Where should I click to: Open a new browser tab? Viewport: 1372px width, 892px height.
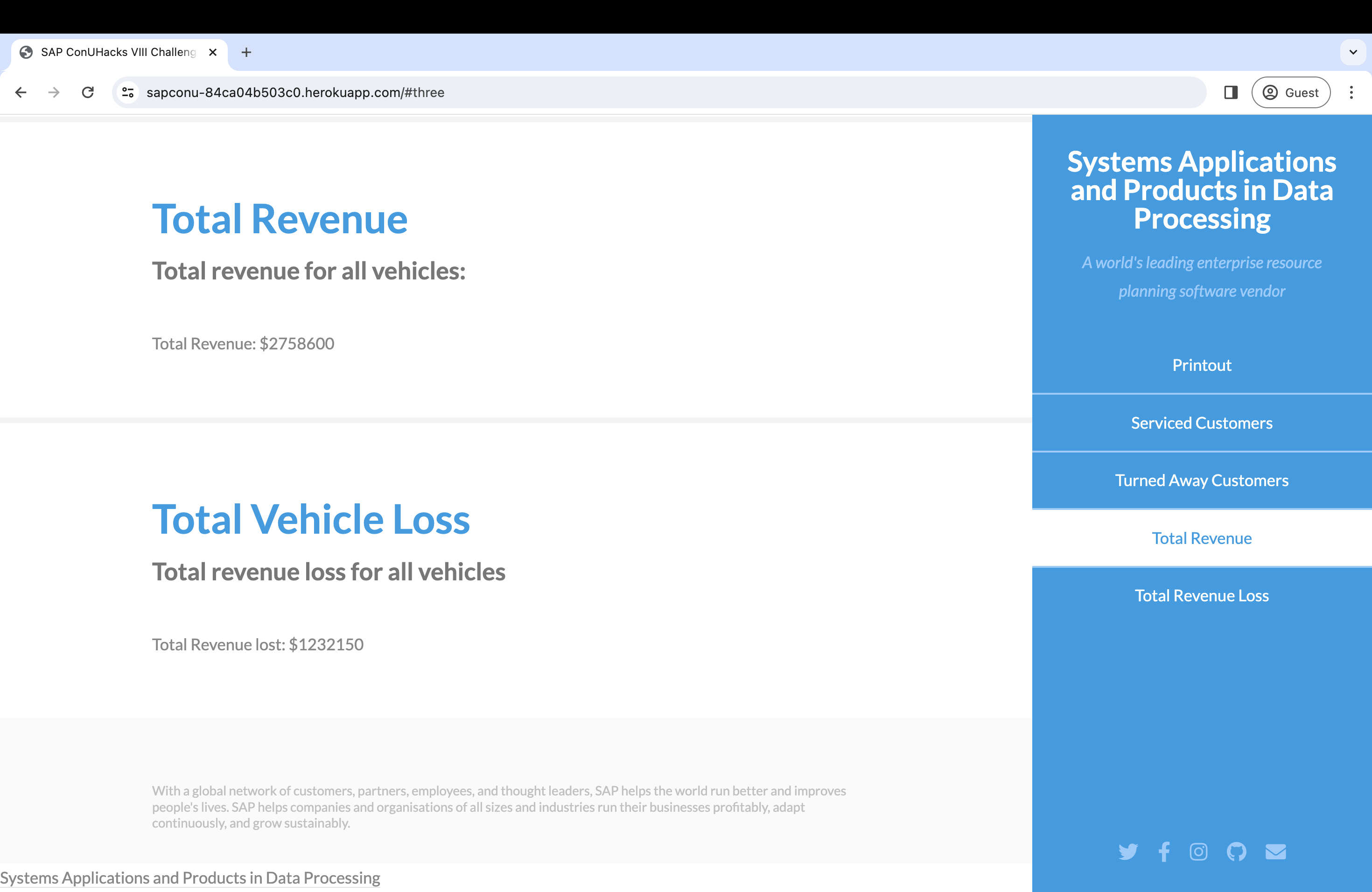tap(246, 52)
